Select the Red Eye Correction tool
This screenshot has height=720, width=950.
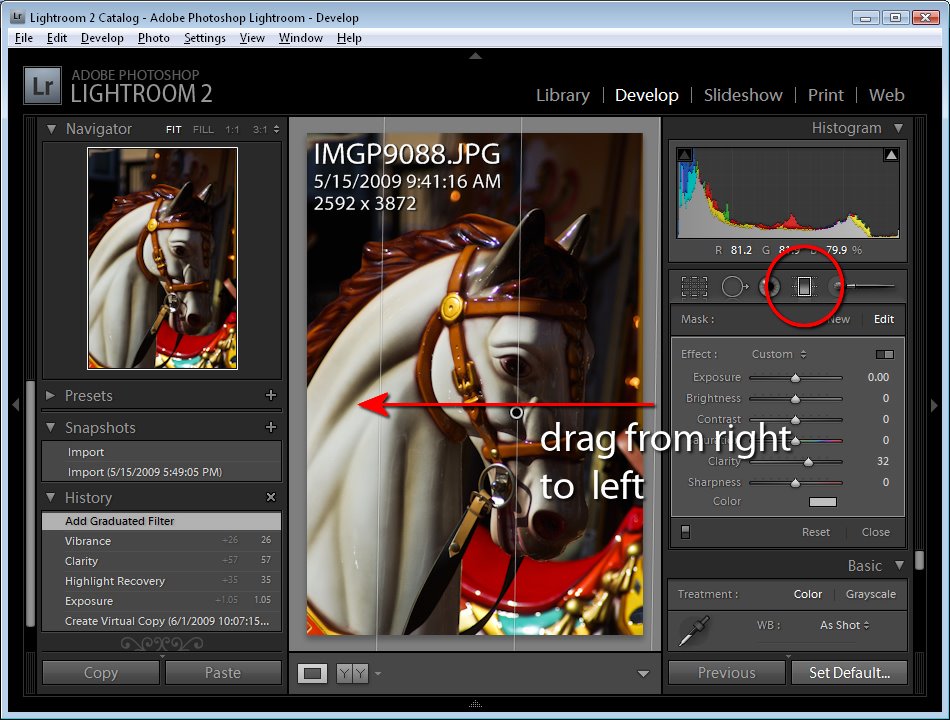(x=770, y=286)
